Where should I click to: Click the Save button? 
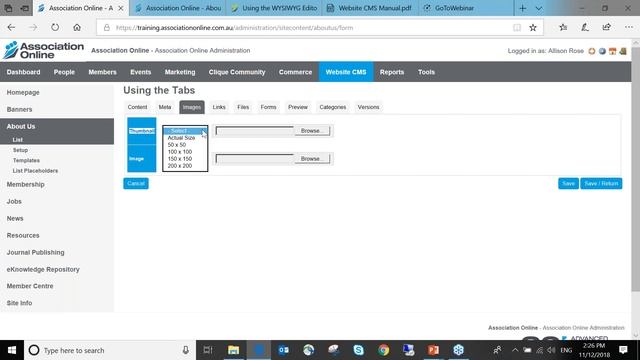(568, 183)
